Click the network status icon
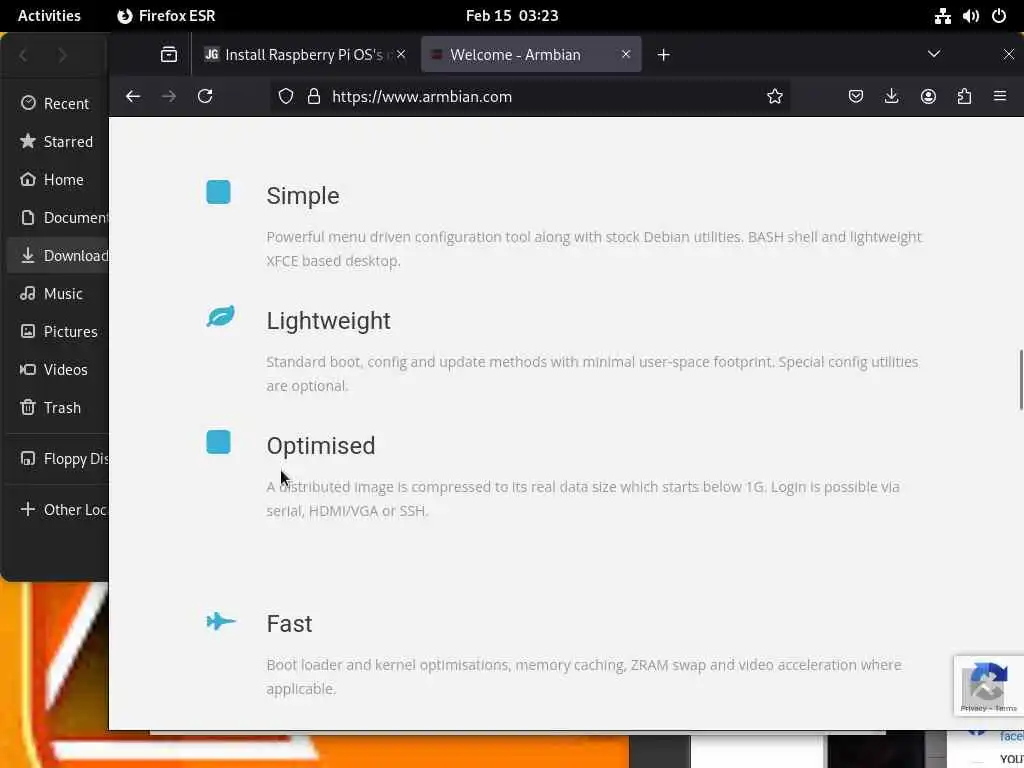The height and width of the screenshot is (768, 1024). [x=942, y=16]
